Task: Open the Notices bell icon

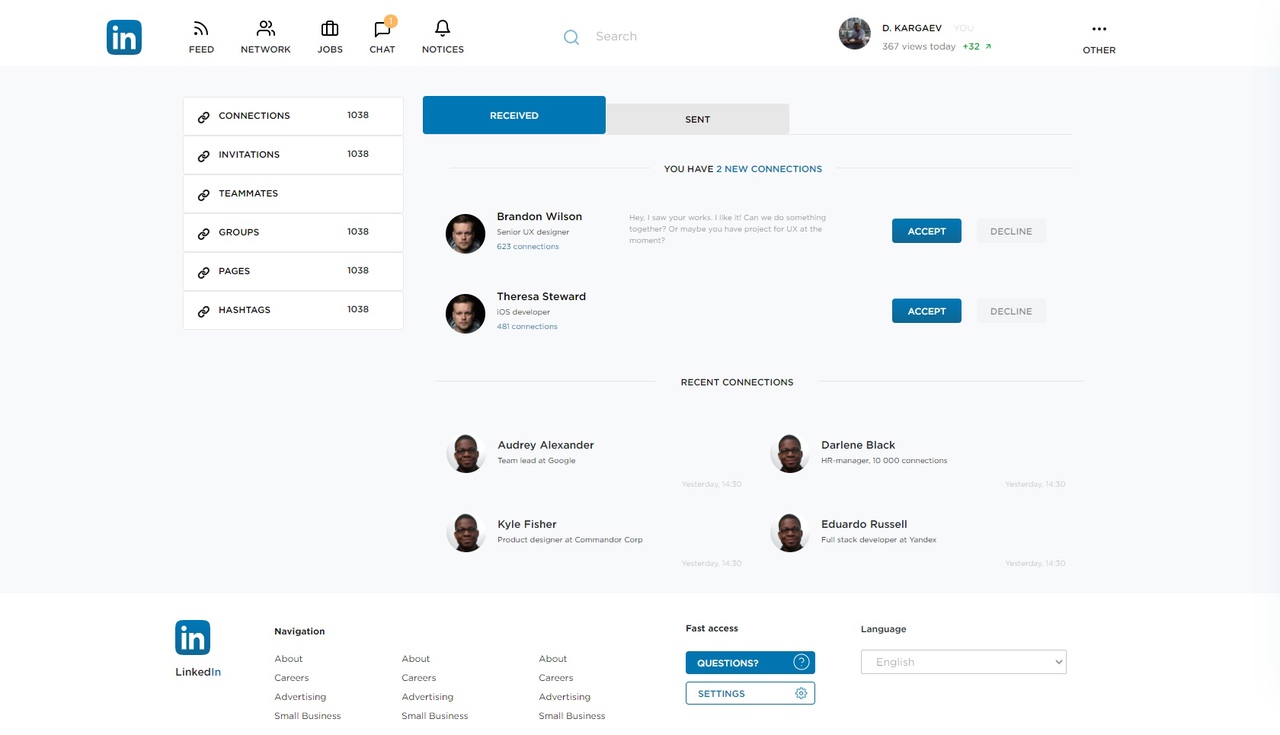Action: click(442, 28)
